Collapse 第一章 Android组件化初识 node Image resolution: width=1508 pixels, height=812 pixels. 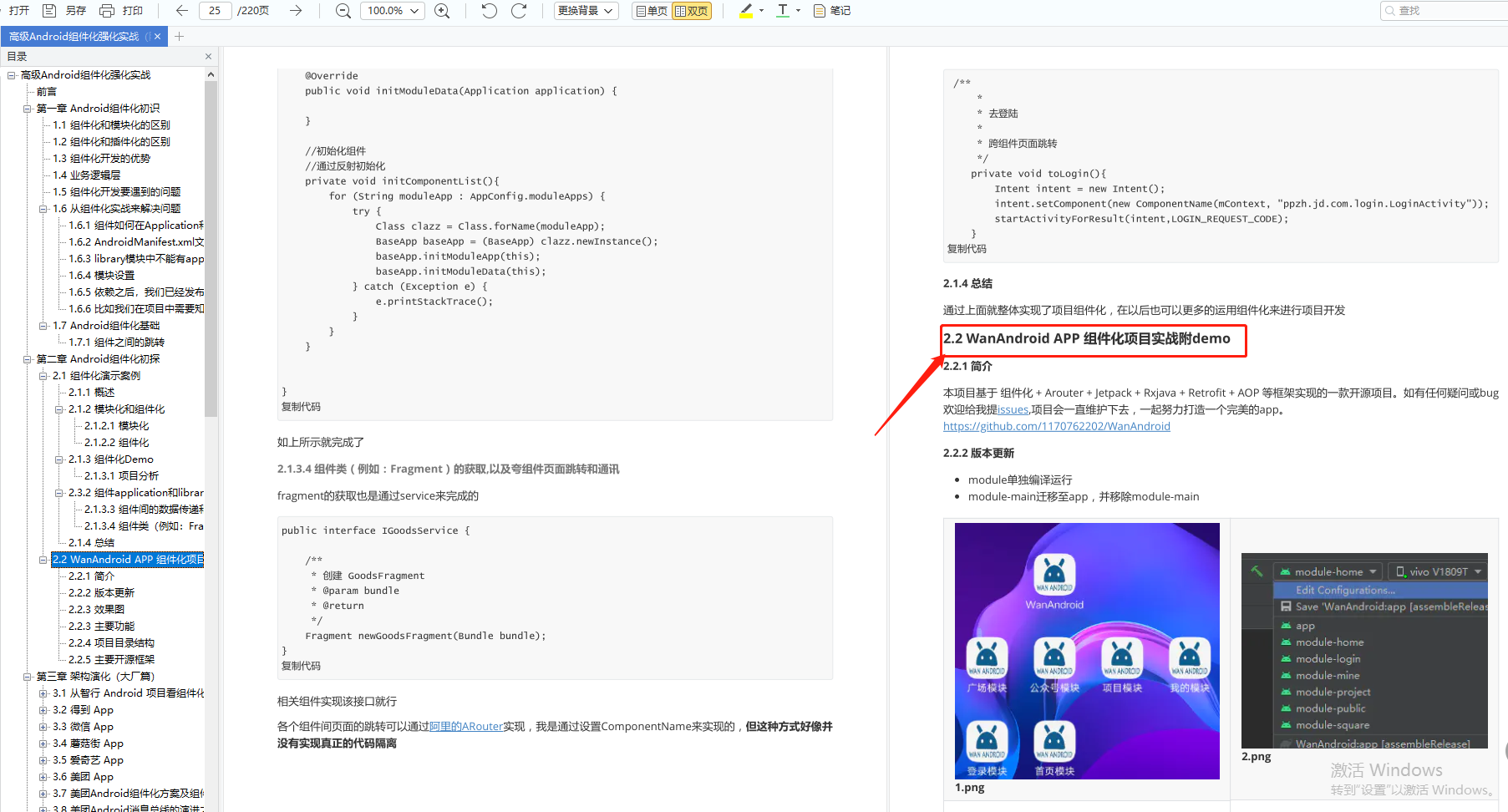click(x=28, y=109)
